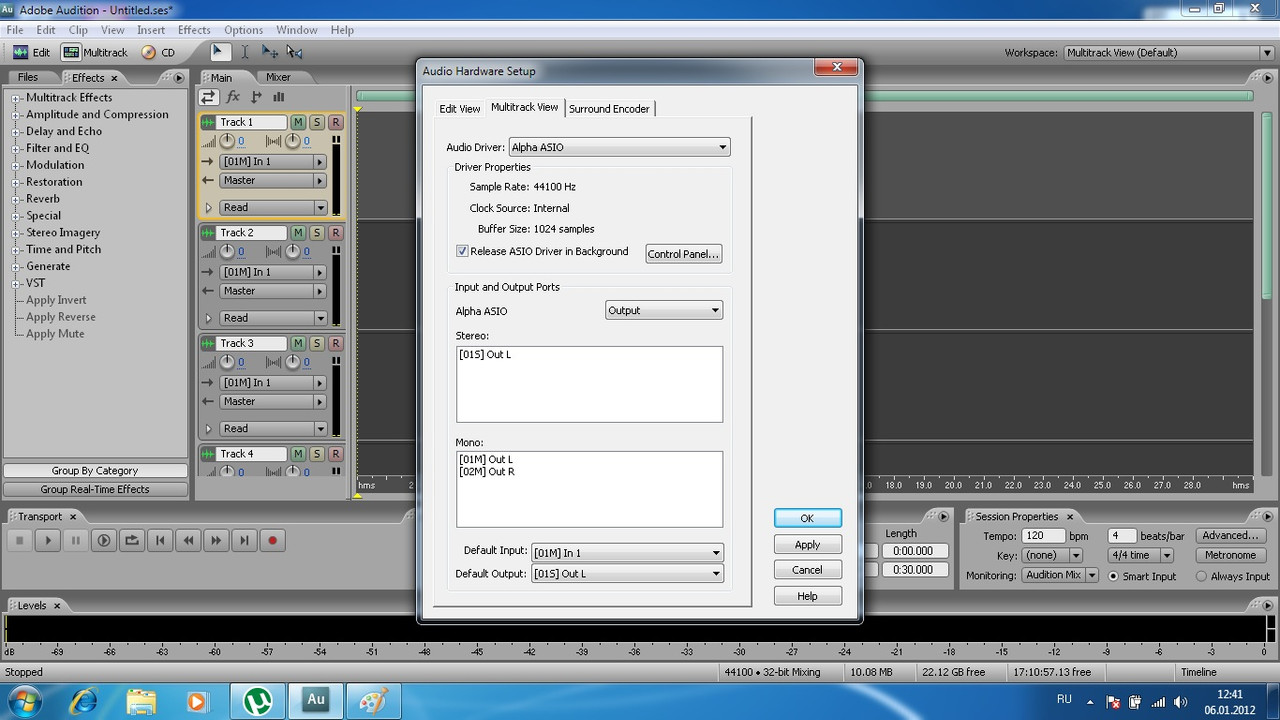Go to end in Transport
The image size is (1280, 720).
(x=243, y=540)
